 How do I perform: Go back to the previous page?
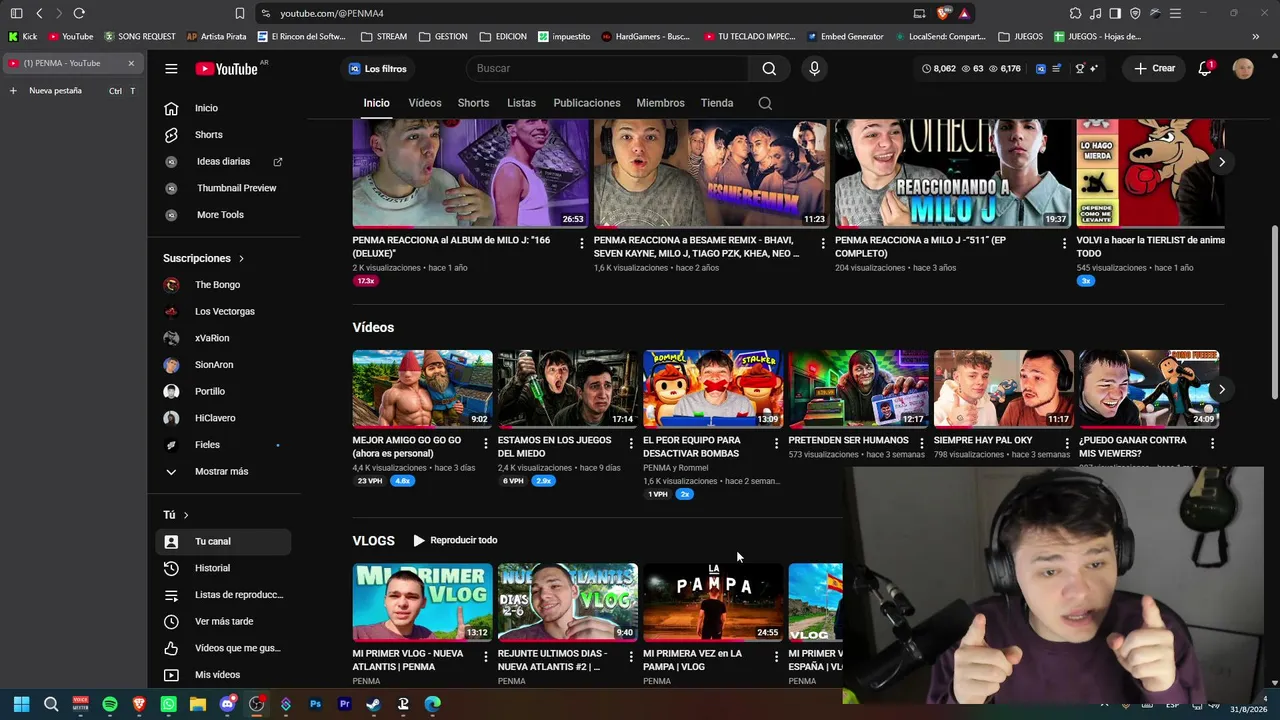tap(39, 13)
